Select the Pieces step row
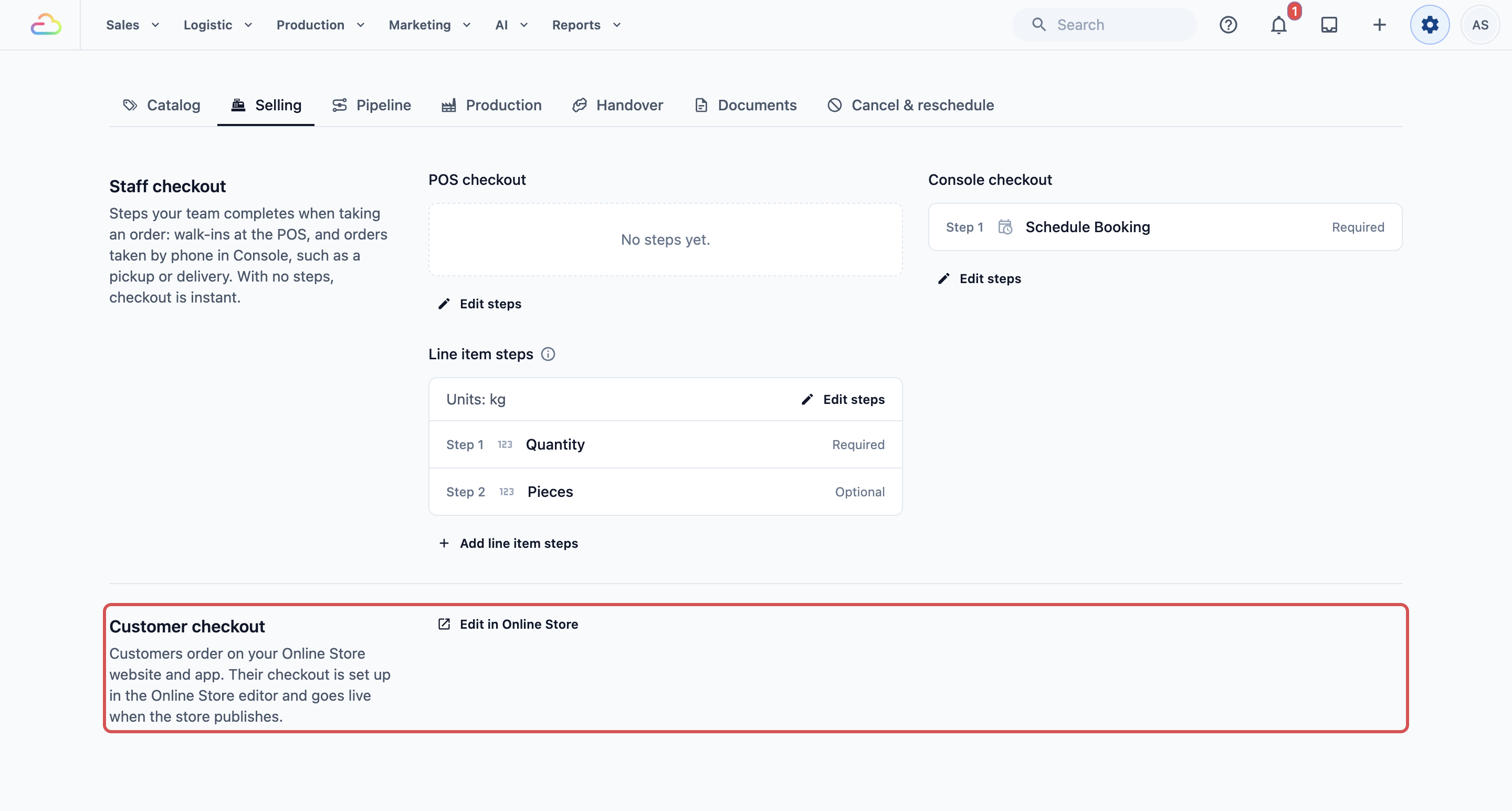The height and width of the screenshot is (811, 1512). point(665,492)
